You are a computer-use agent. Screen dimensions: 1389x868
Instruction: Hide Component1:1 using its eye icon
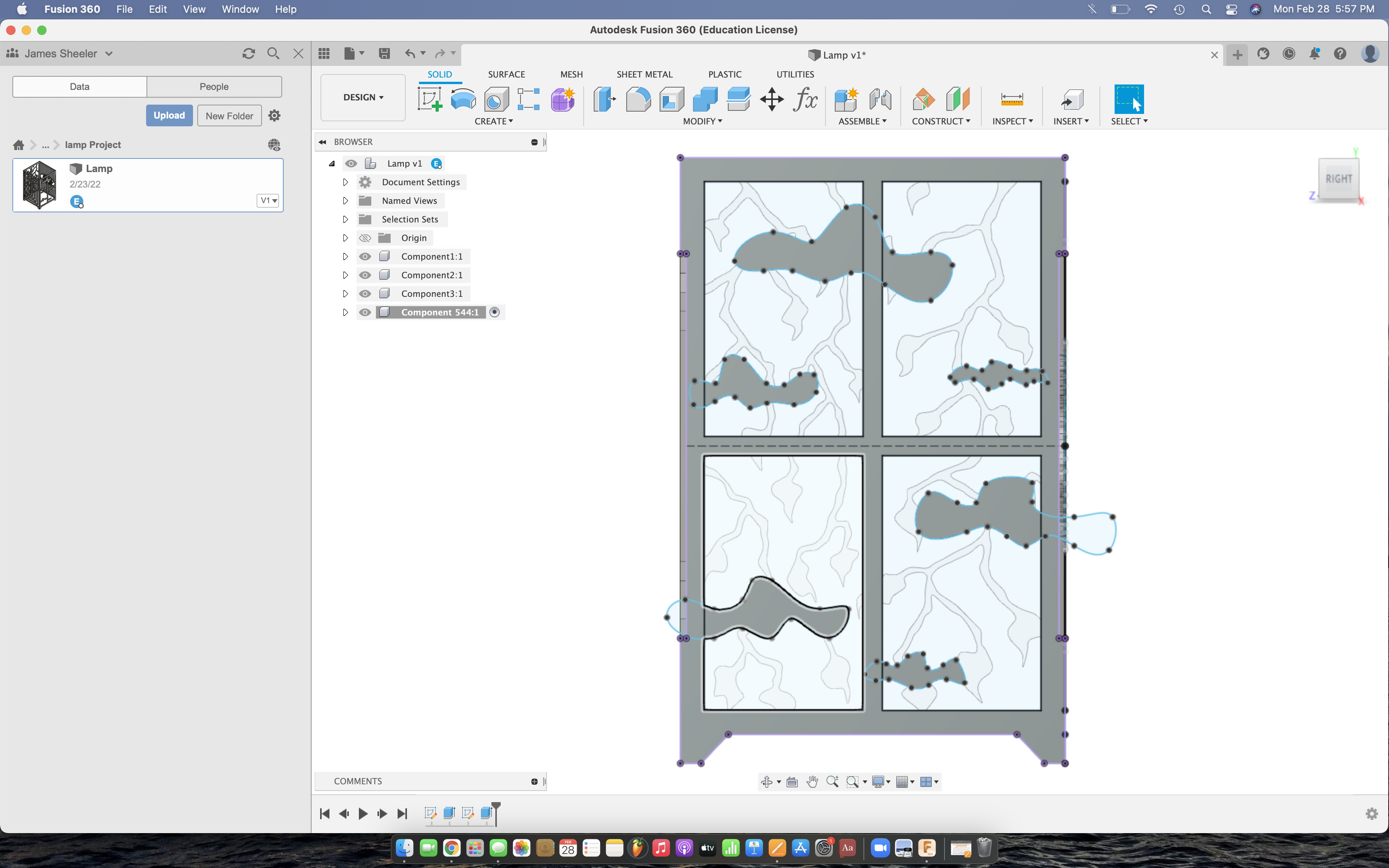(365, 257)
